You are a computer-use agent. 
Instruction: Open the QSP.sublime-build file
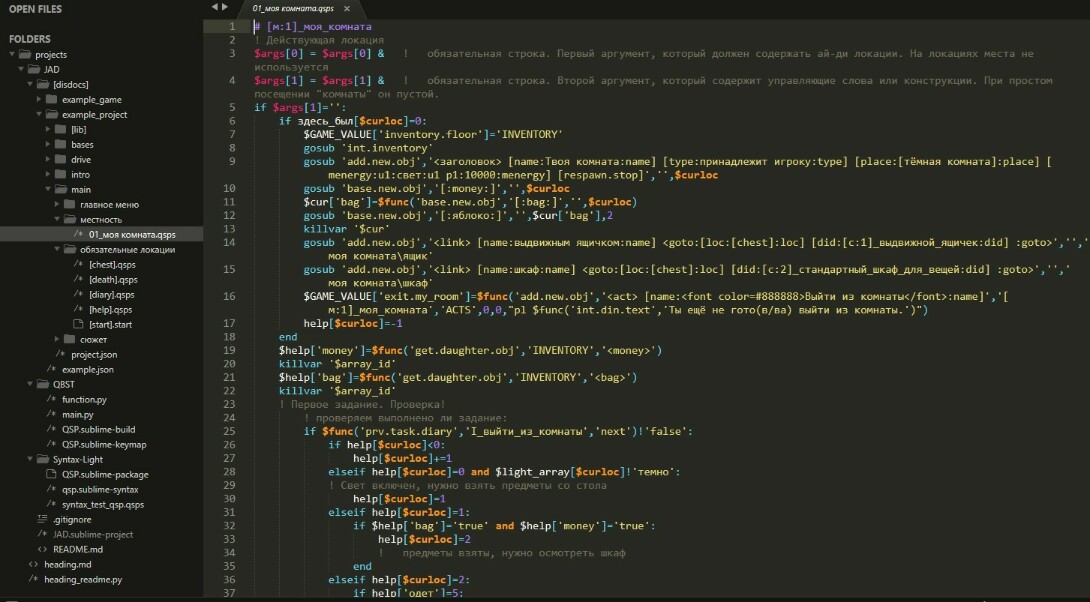pos(99,429)
